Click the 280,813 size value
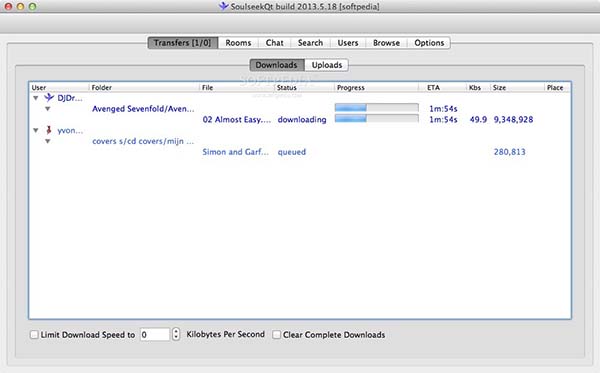This screenshot has width=600, height=373. click(x=509, y=152)
